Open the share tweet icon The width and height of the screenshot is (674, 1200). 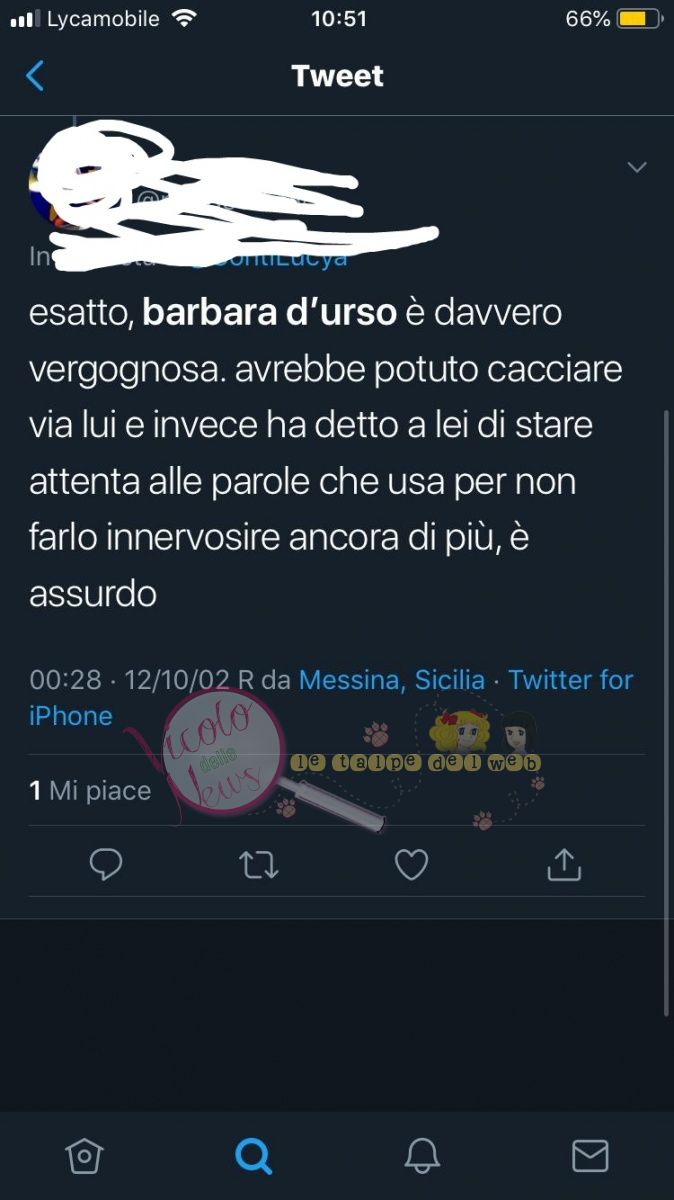tap(564, 865)
